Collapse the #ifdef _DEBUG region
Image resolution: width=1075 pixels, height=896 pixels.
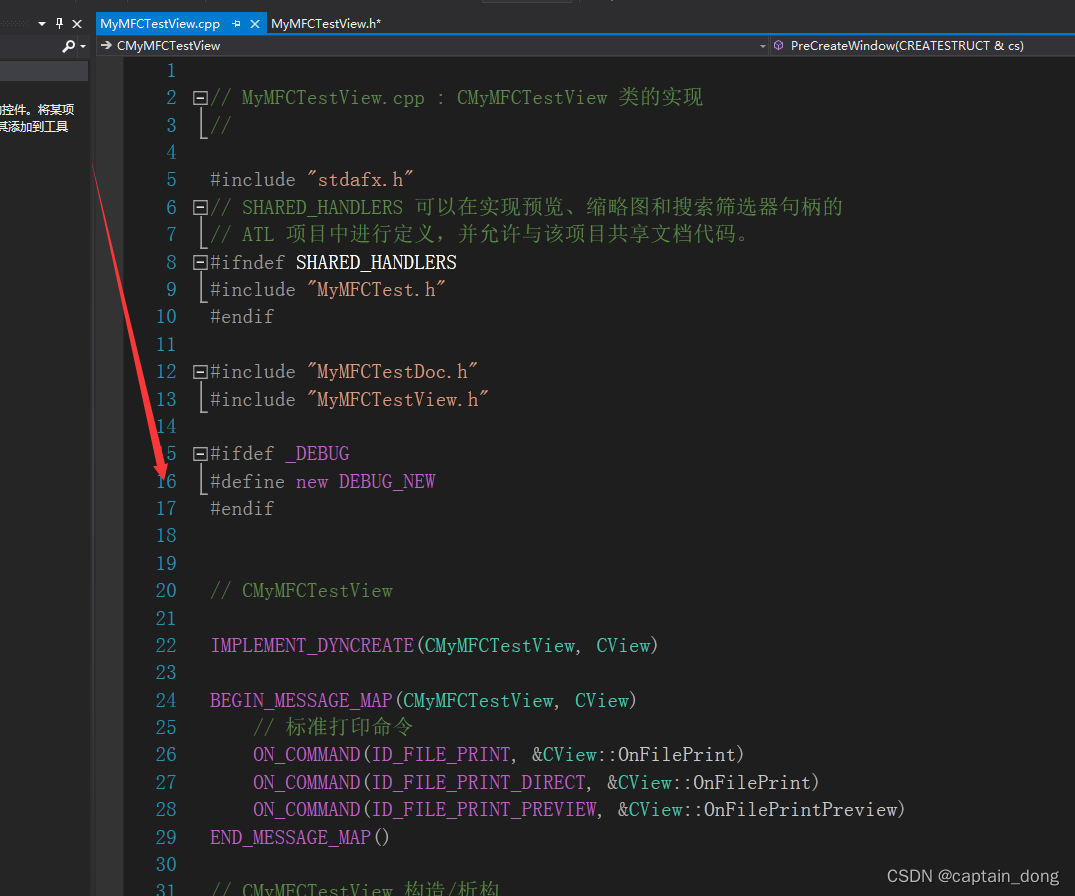[x=200, y=454]
